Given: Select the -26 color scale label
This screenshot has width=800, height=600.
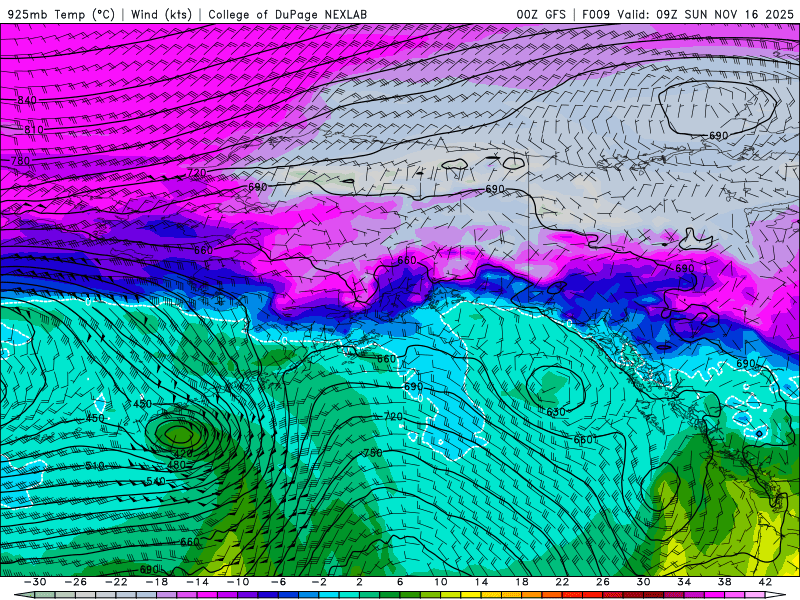Looking at the screenshot, I should [75, 582].
